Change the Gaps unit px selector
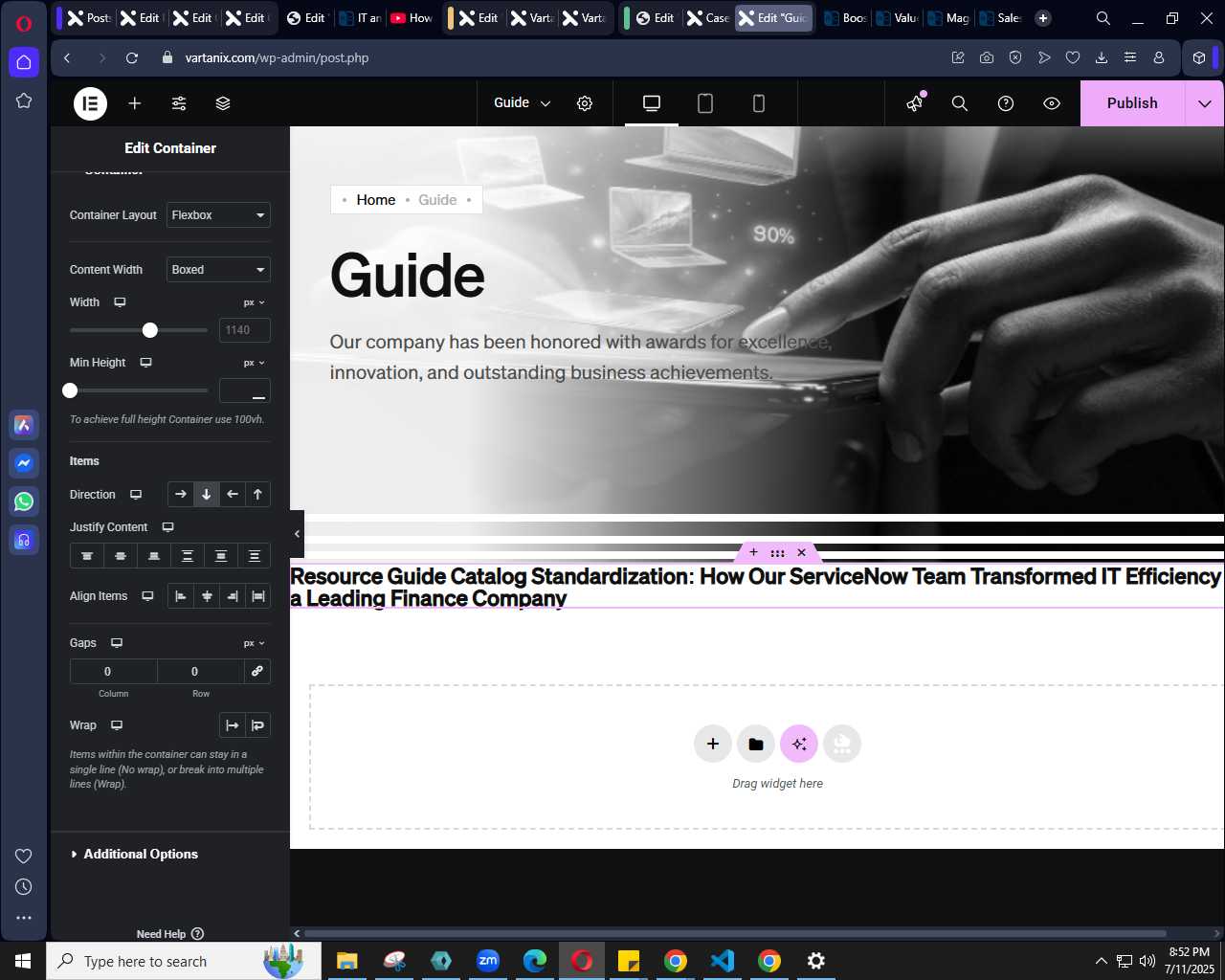Image resolution: width=1225 pixels, height=980 pixels. pos(254,643)
